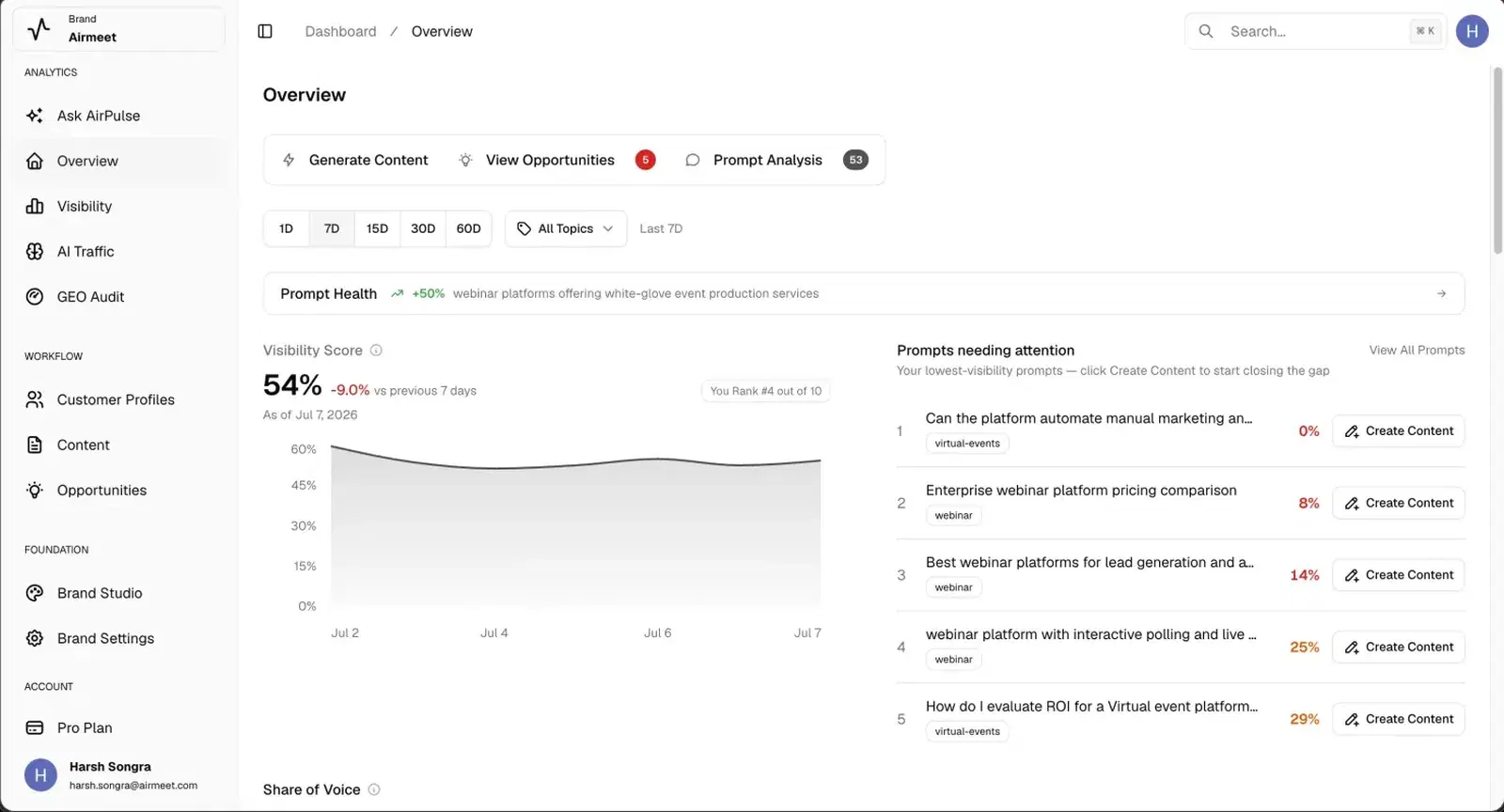The image size is (1504, 812).
Task: Select the 1D time range
Action: click(287, 228)
